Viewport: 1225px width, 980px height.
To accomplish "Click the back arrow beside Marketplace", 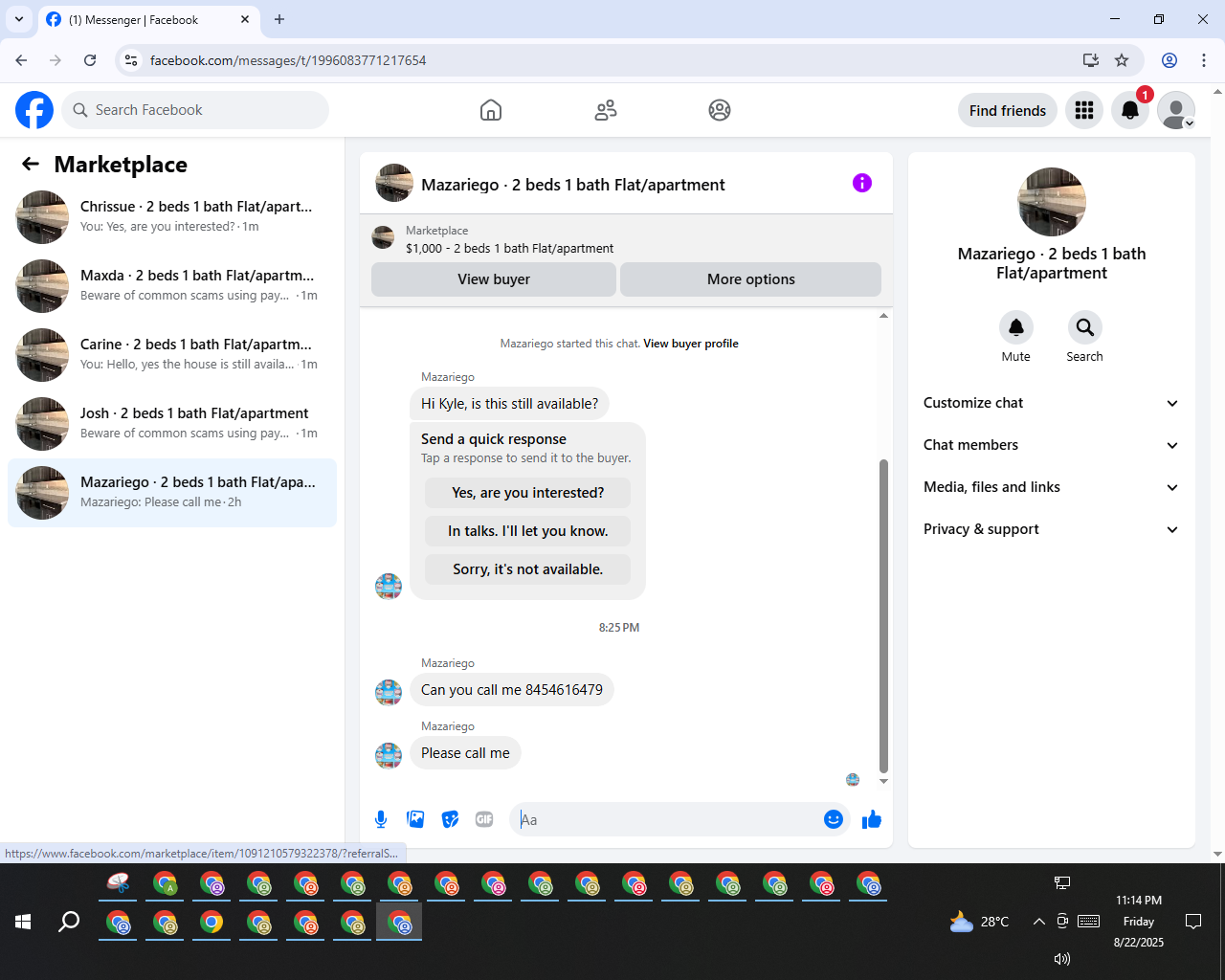I will click(31, 164).
